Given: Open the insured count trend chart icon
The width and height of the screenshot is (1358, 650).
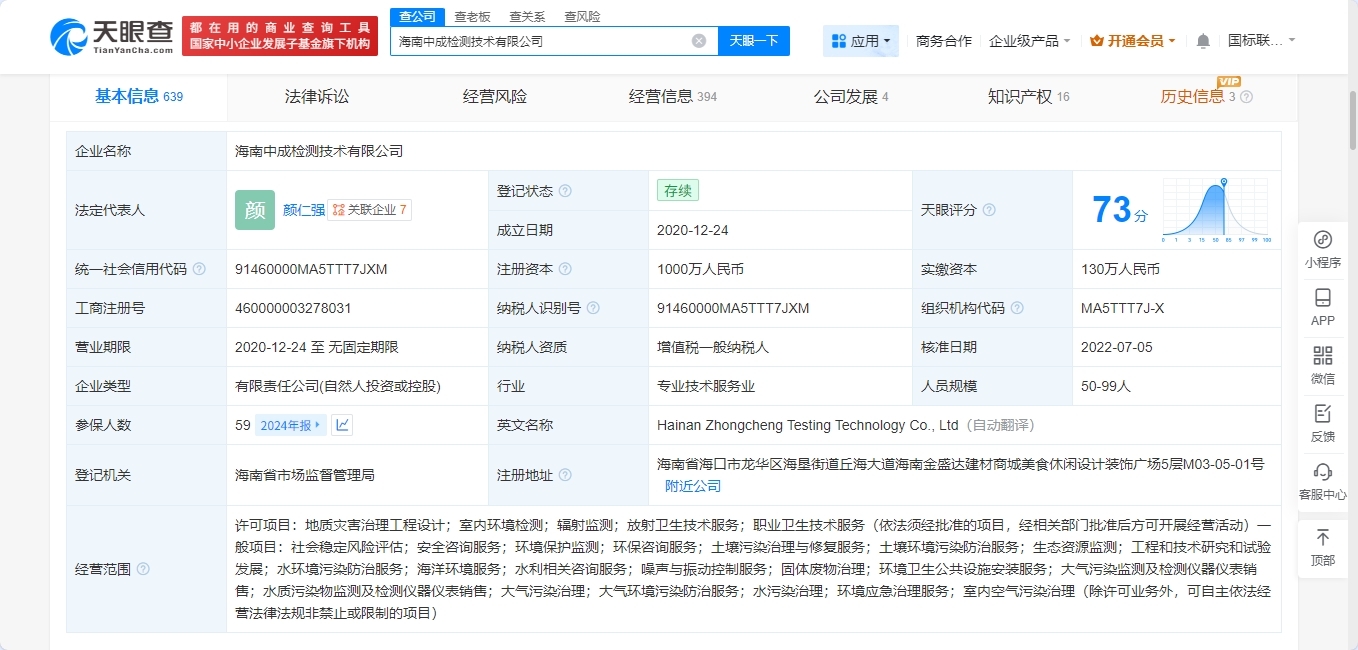Looking at the screenshot, I should point(342,425).
